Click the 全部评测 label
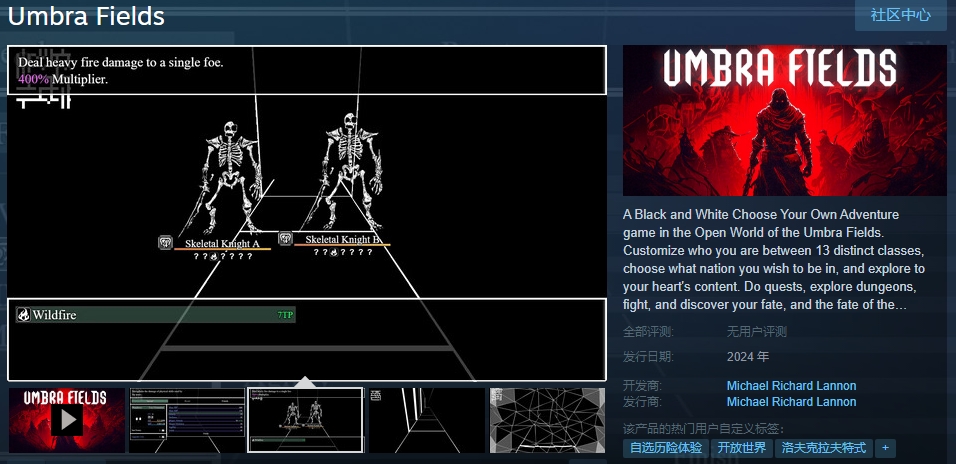This screenshot has height=464, width=956. coord(648,332)
